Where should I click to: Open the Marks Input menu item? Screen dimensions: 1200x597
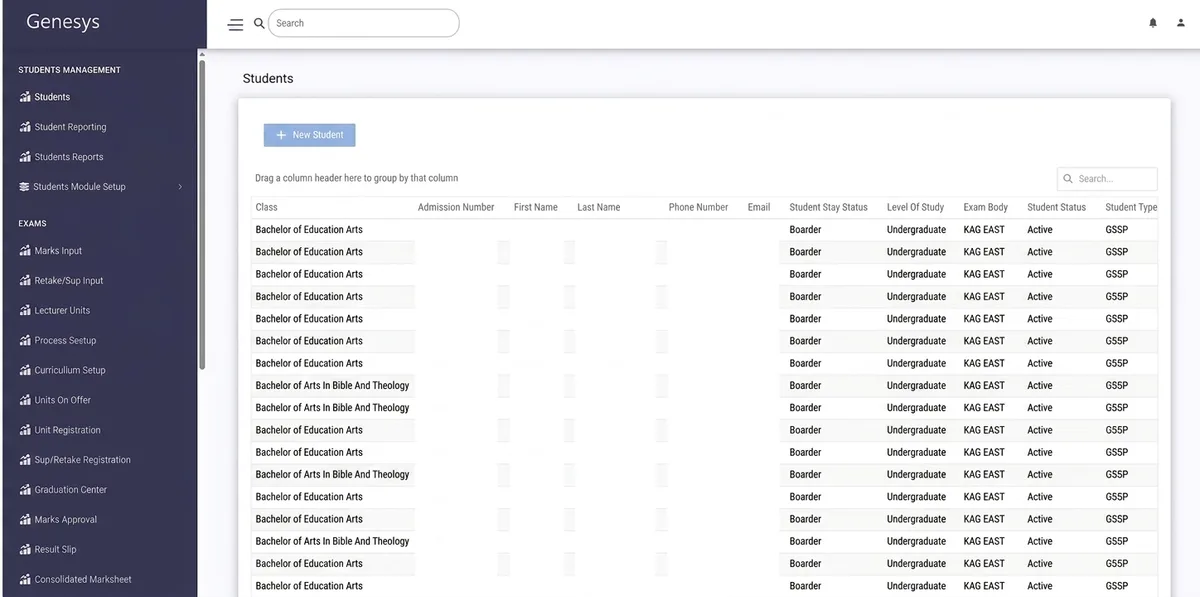(58, 251)
